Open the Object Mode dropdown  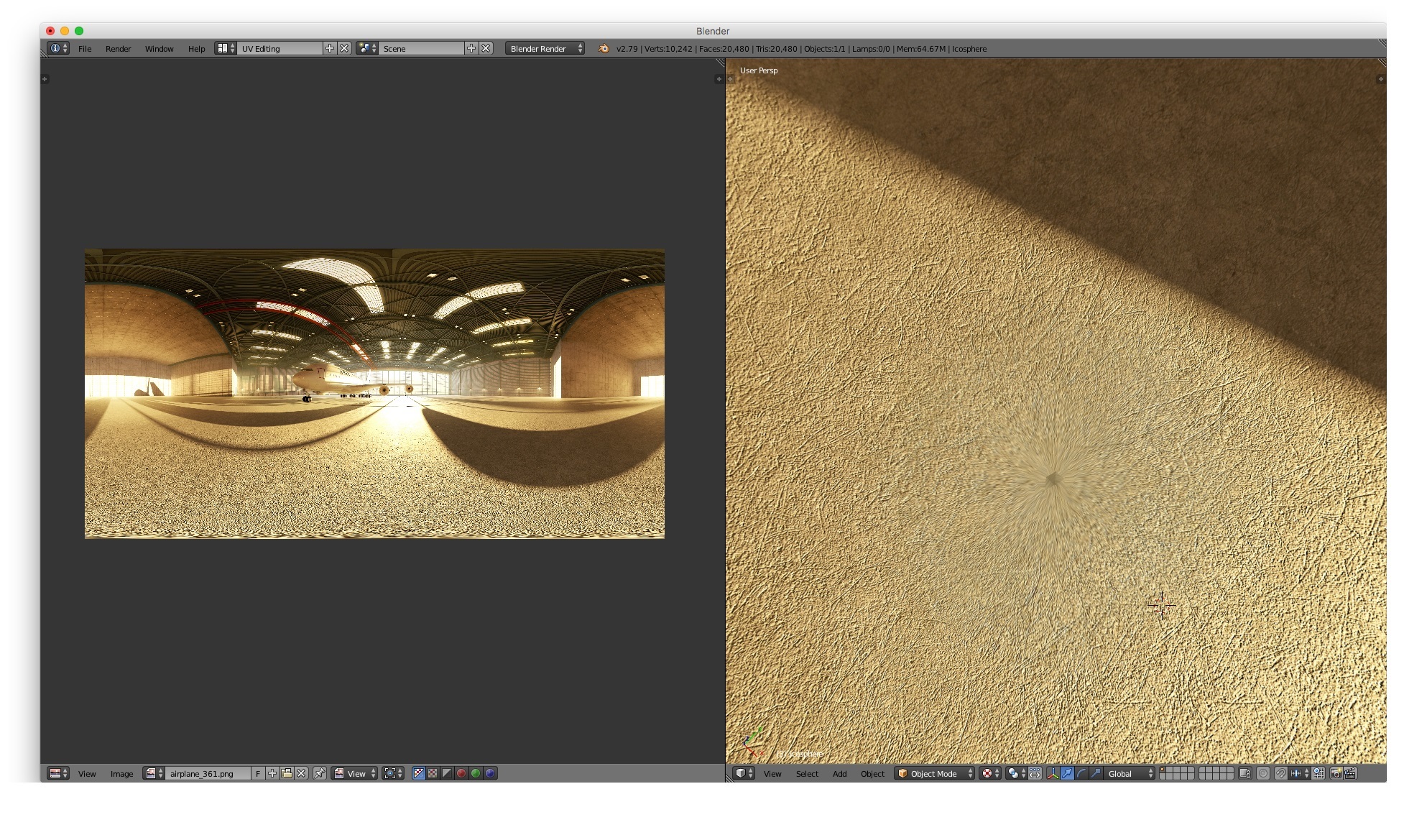point(934,774)
